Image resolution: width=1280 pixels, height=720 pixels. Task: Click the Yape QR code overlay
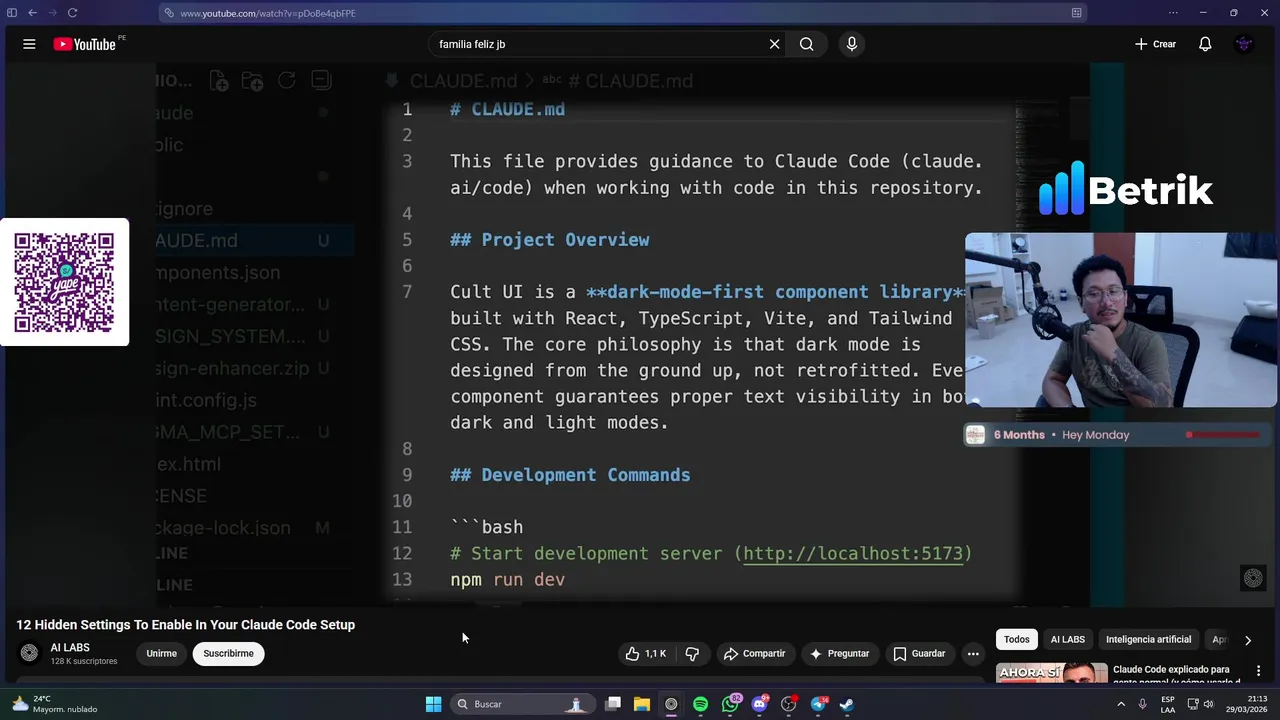64,282
